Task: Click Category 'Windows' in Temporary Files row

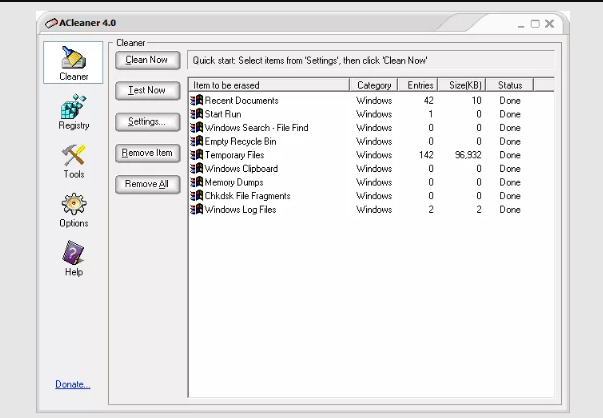Action: [x=374, y=155]
